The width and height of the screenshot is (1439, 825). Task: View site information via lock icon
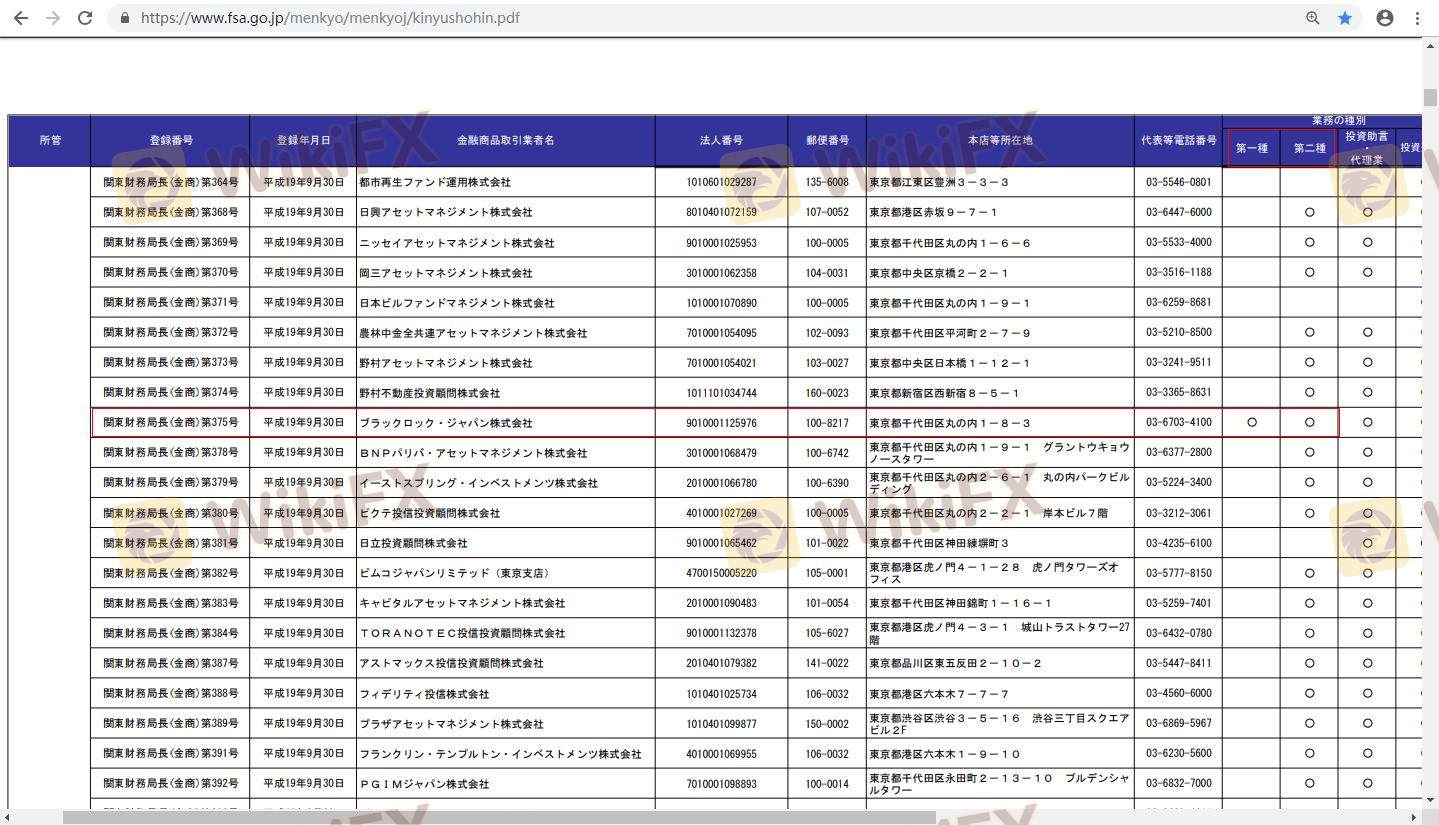point(125,18)
